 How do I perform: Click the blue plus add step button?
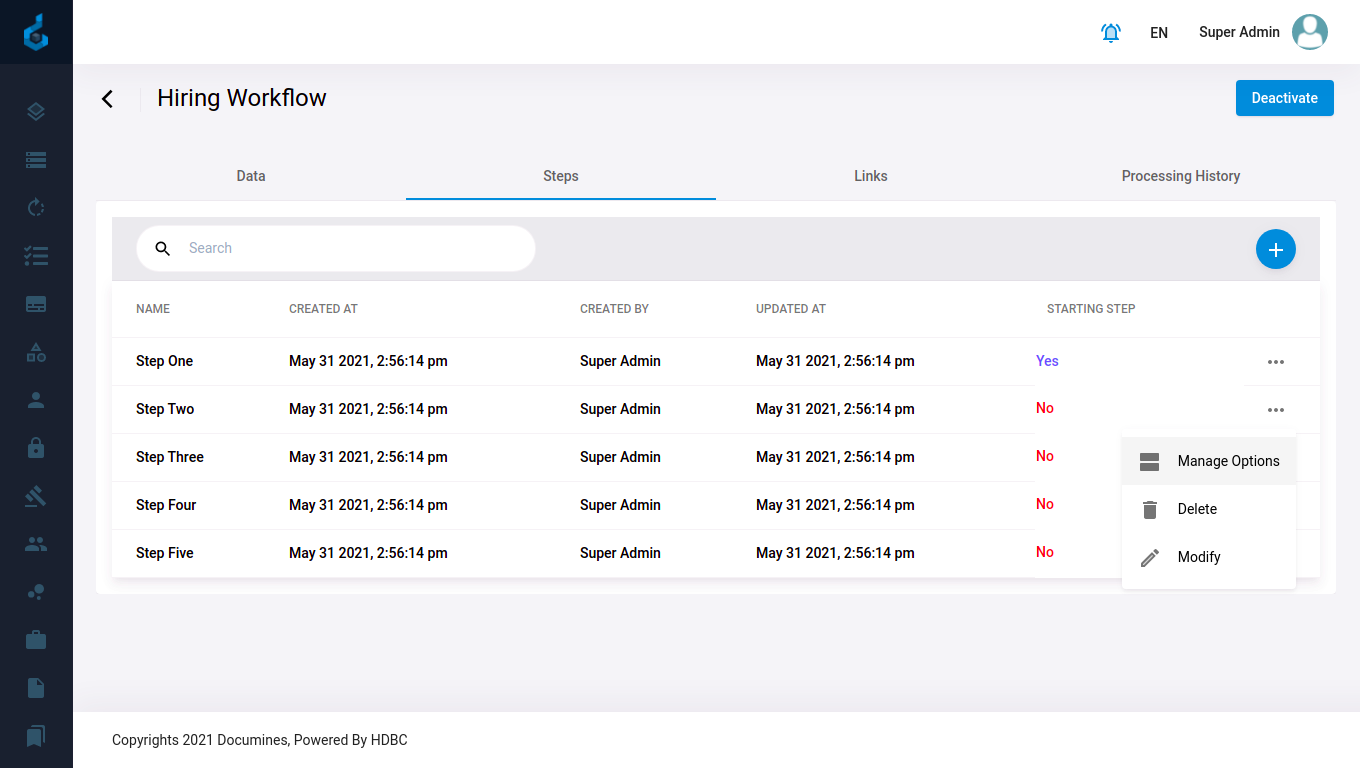(1275, 249)
